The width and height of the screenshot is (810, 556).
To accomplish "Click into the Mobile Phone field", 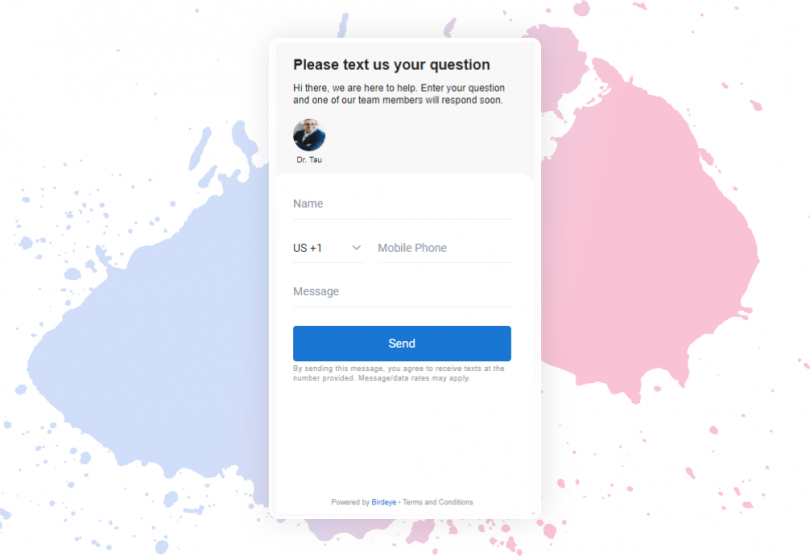I will coord(443,248).
